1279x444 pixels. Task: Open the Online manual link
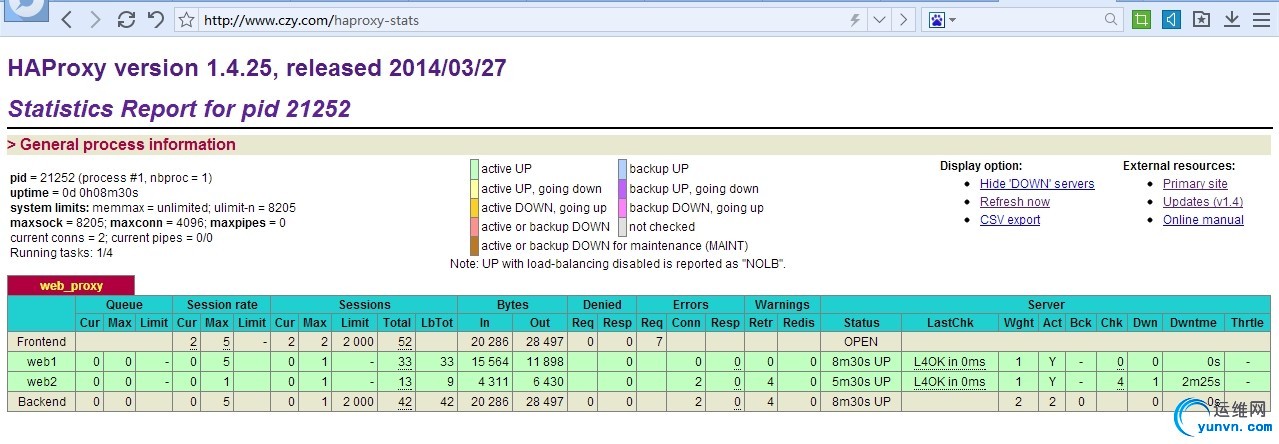(x=1203, y=220)
